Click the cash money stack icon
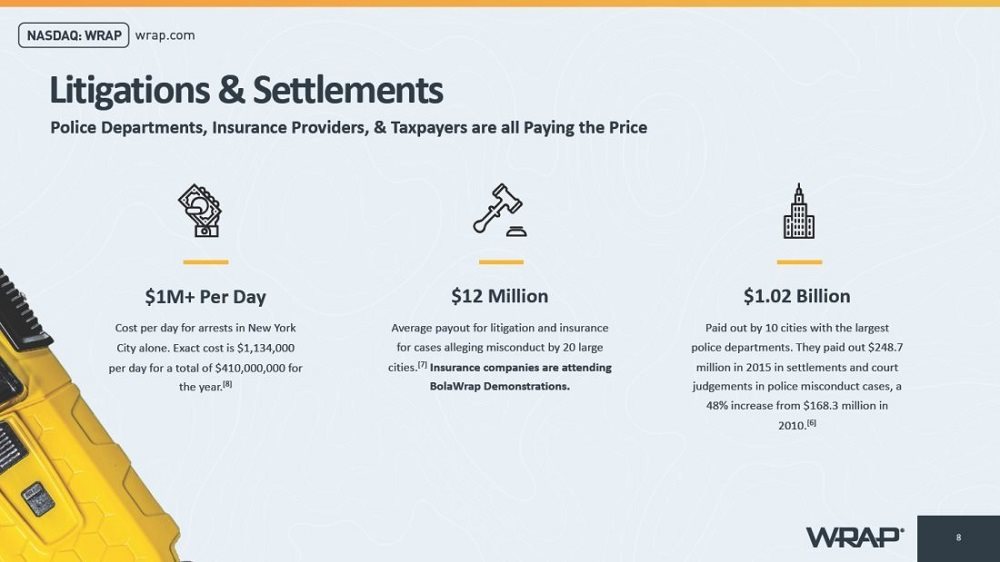 pyautogui.click(x=200, y=211)
